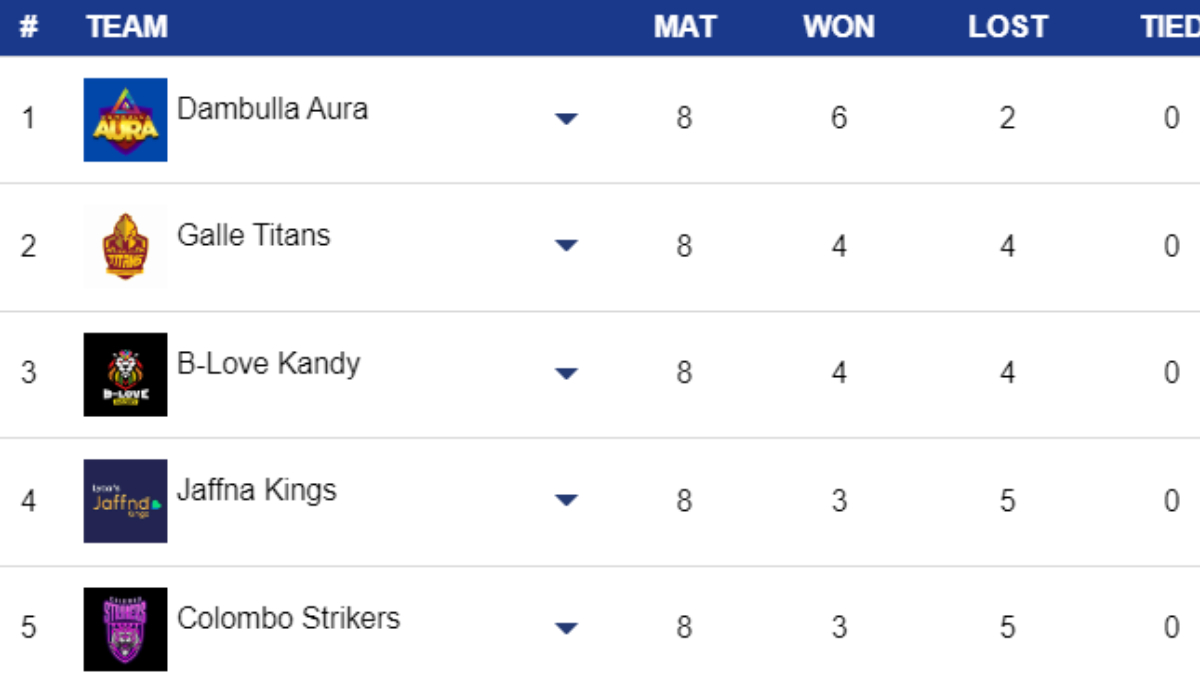
Task: Select the B-Love Kandy team name
Action: (268, 363)
